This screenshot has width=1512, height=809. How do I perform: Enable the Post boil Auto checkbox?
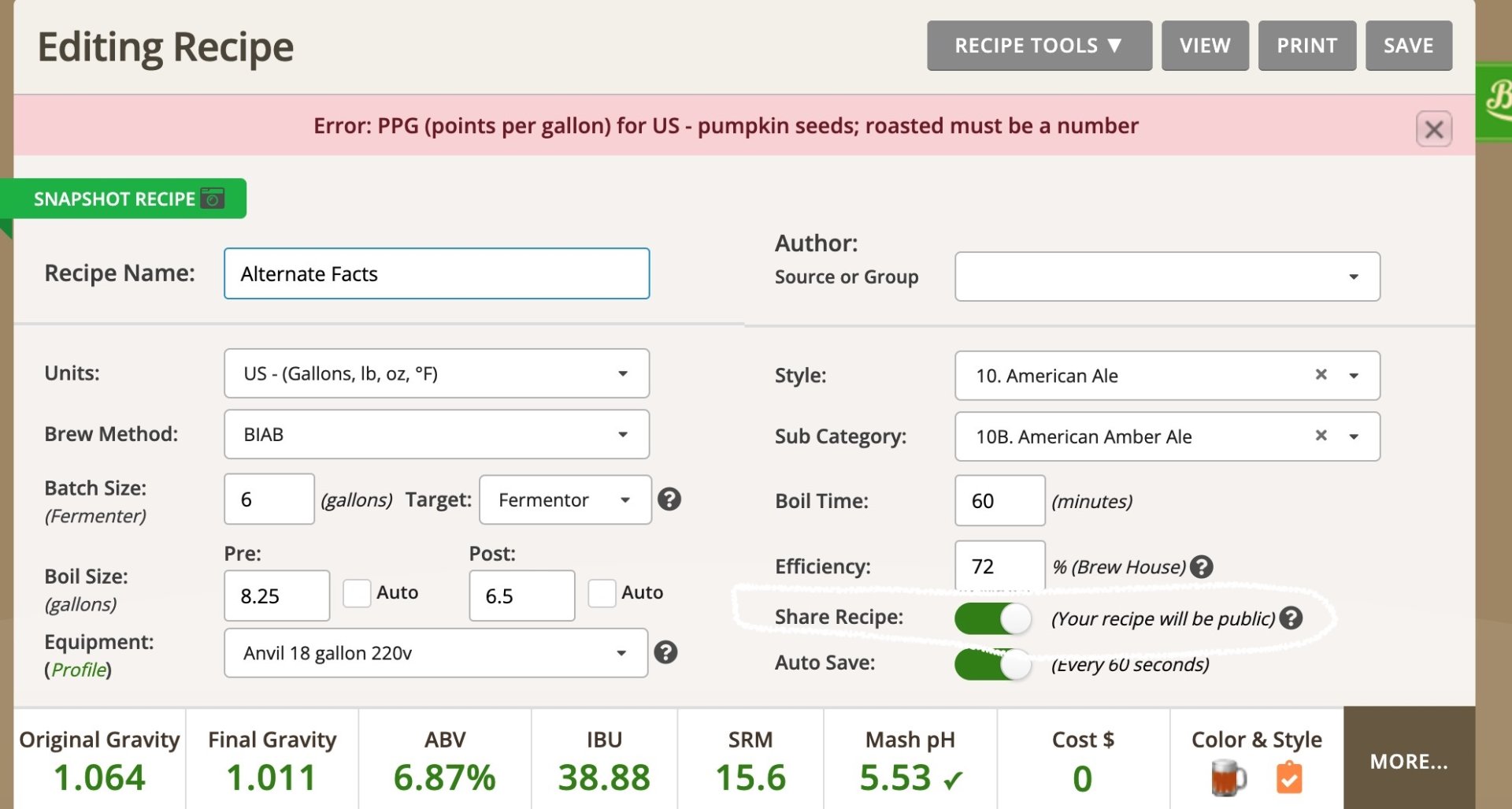[x=602, y=593]
